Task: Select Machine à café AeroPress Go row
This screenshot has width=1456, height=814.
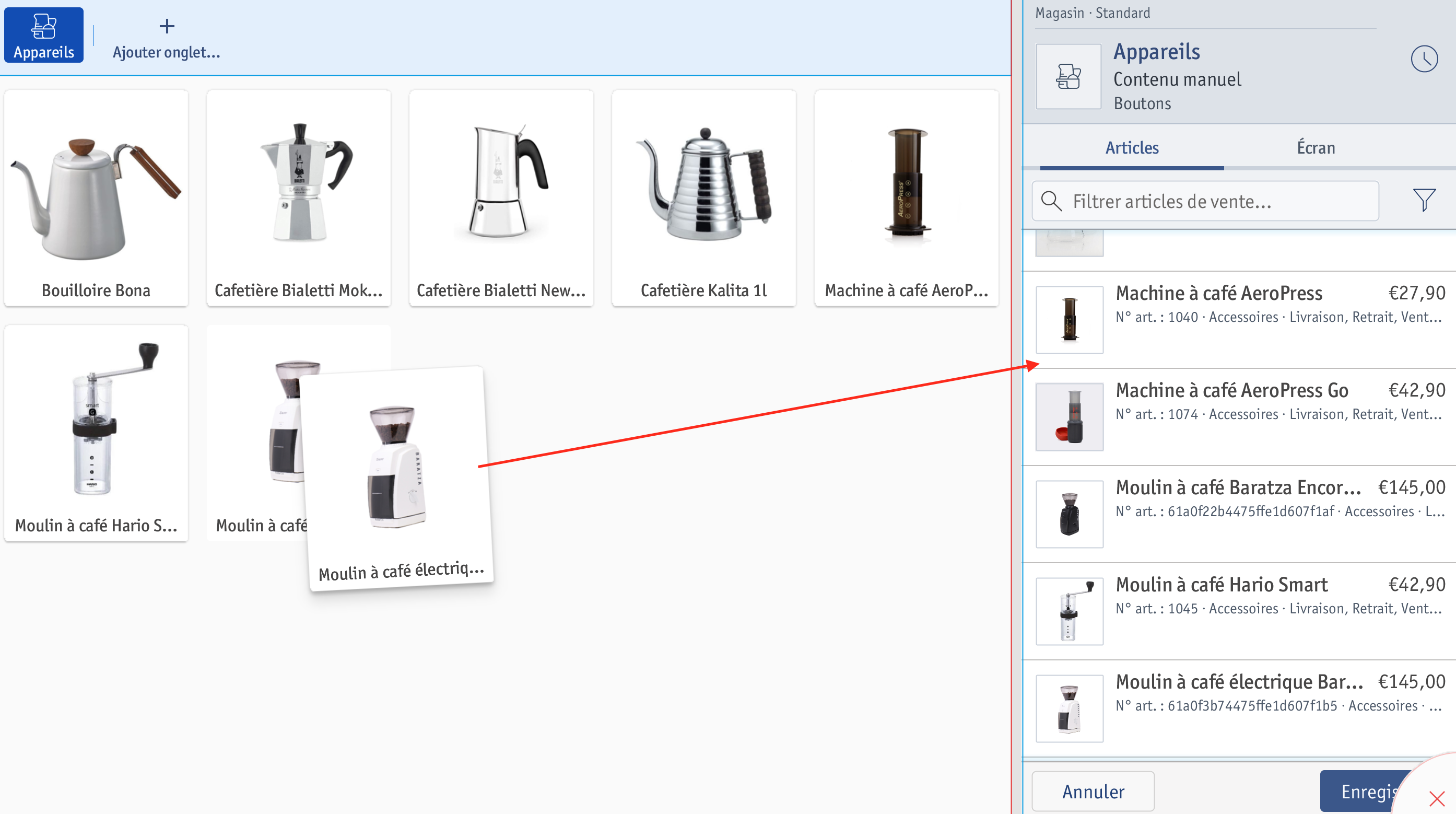Action: tap(1239, 417)
